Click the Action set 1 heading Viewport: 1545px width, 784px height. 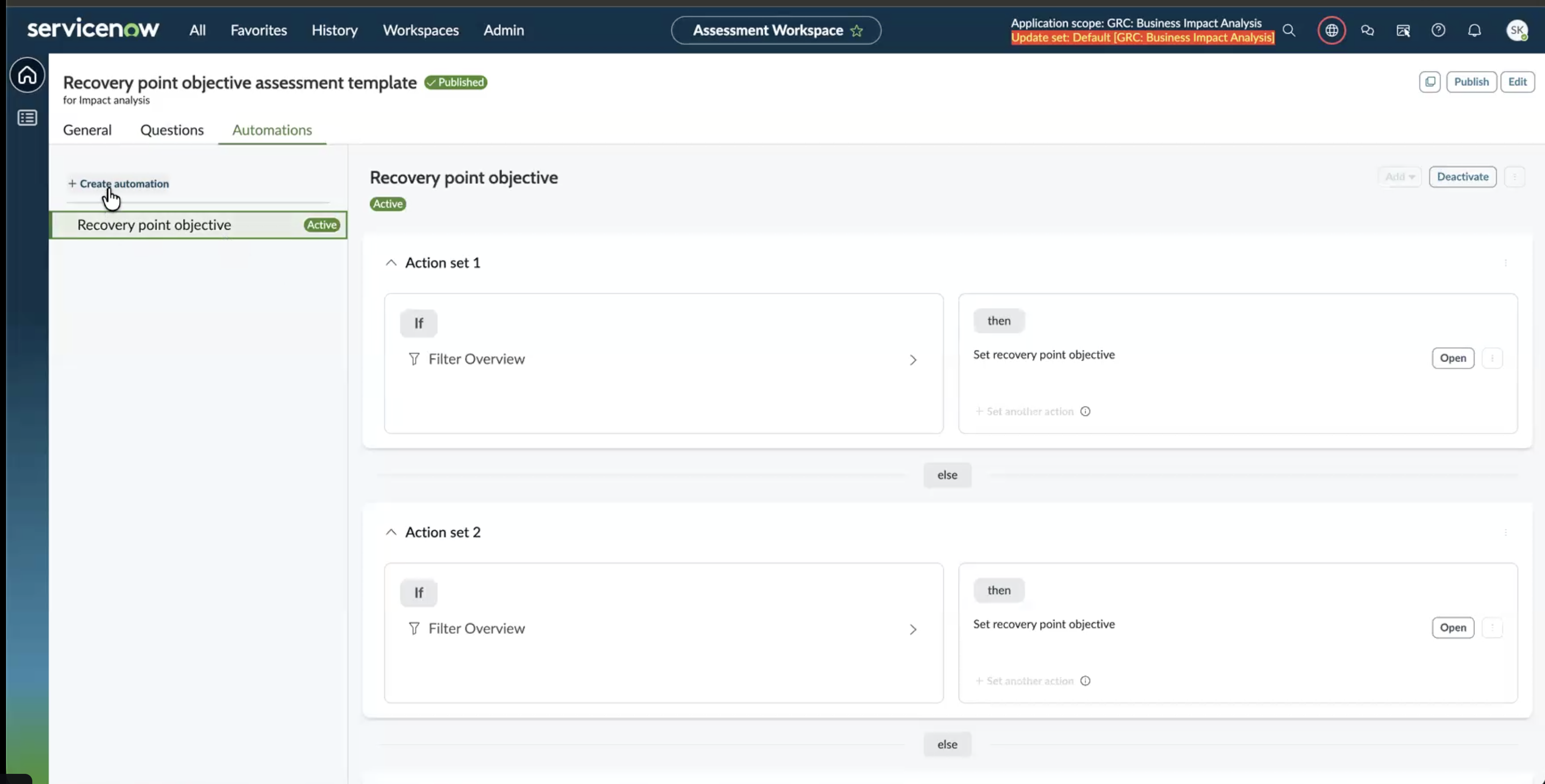[443, 262]
